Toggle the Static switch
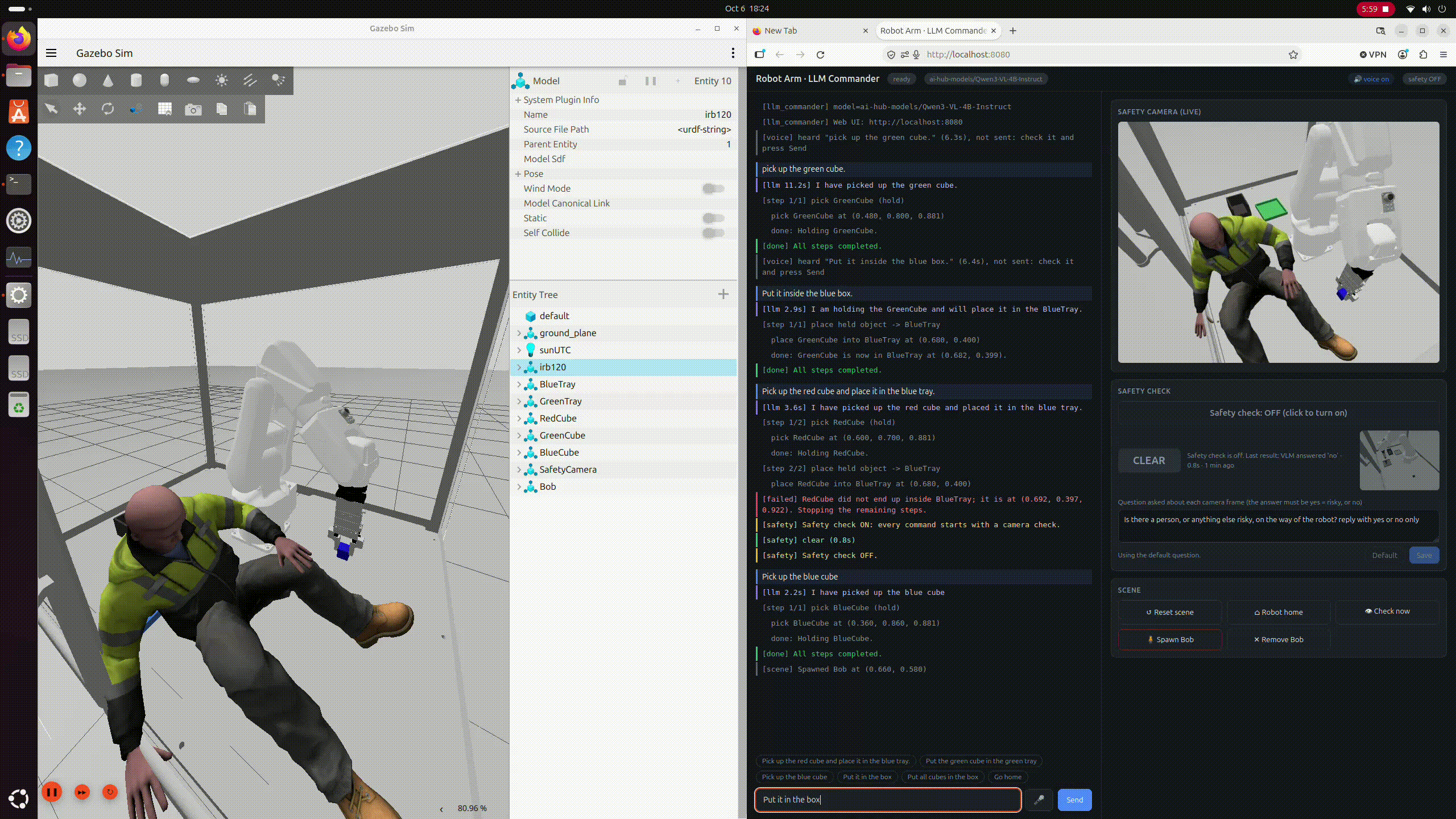This screenshot has height=819, width=1456. point(713,218)
